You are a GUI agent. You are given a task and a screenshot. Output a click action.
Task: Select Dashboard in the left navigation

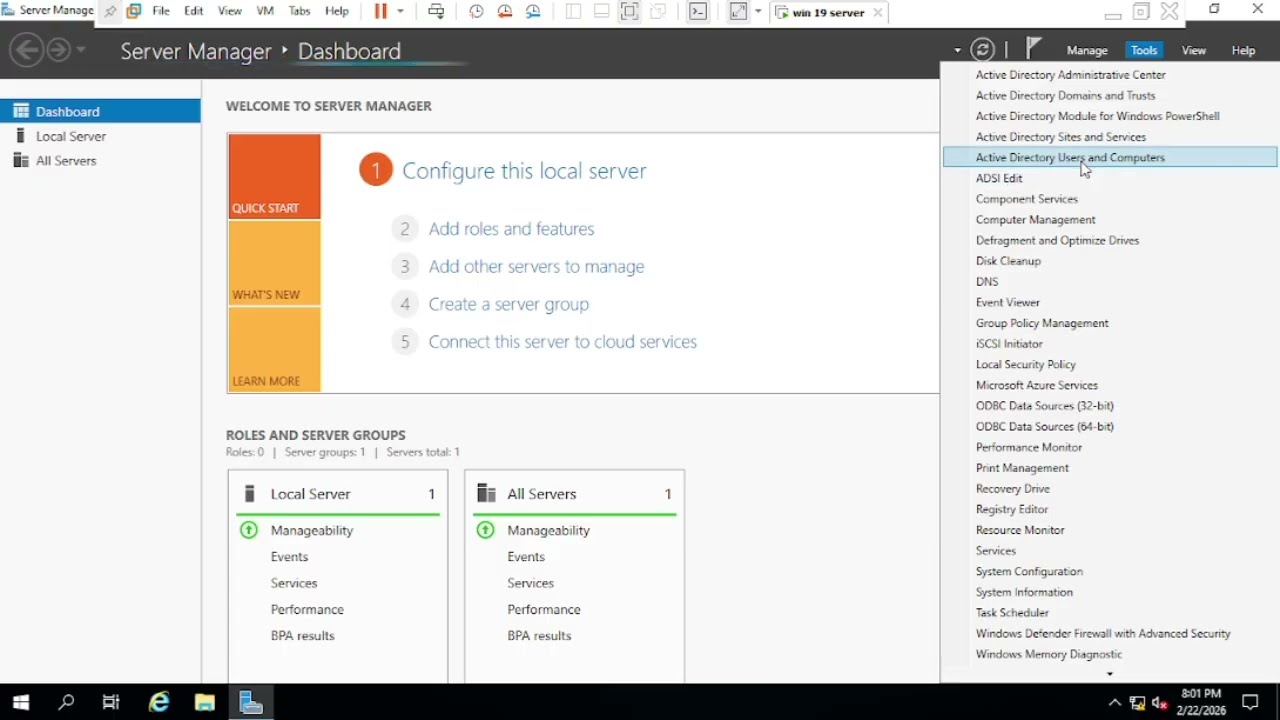tap(100, 111)
